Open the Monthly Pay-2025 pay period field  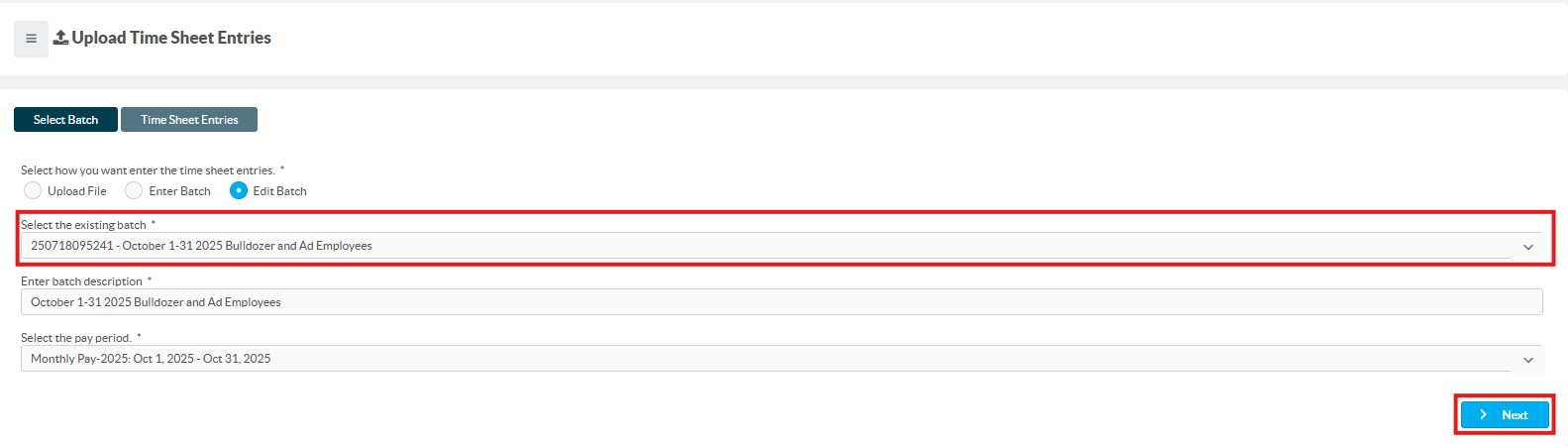point(782,359)
